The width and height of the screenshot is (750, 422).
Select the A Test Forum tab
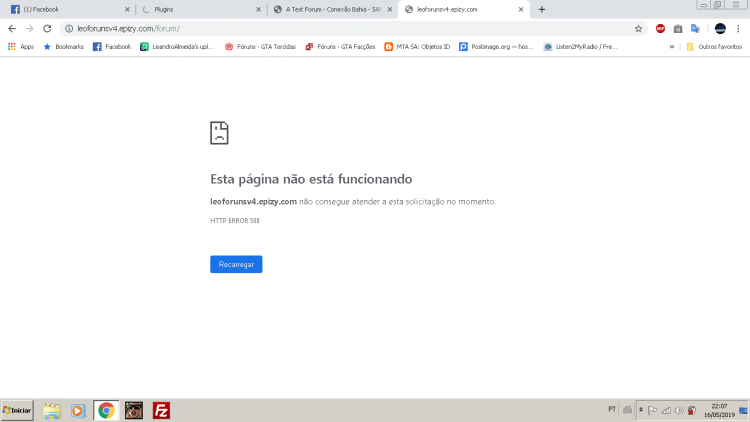coord(325,9)
